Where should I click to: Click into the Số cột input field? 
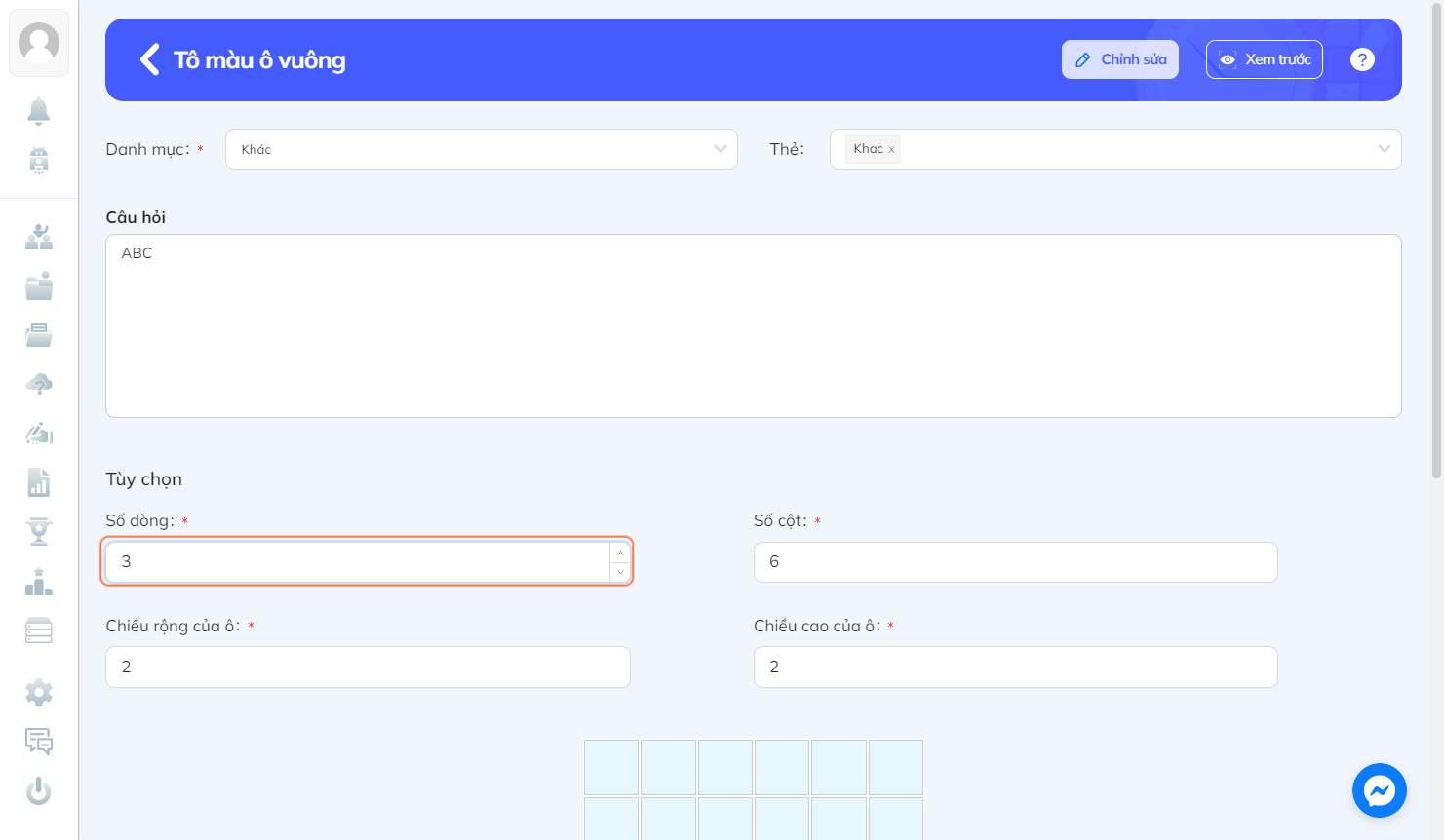1016,562
